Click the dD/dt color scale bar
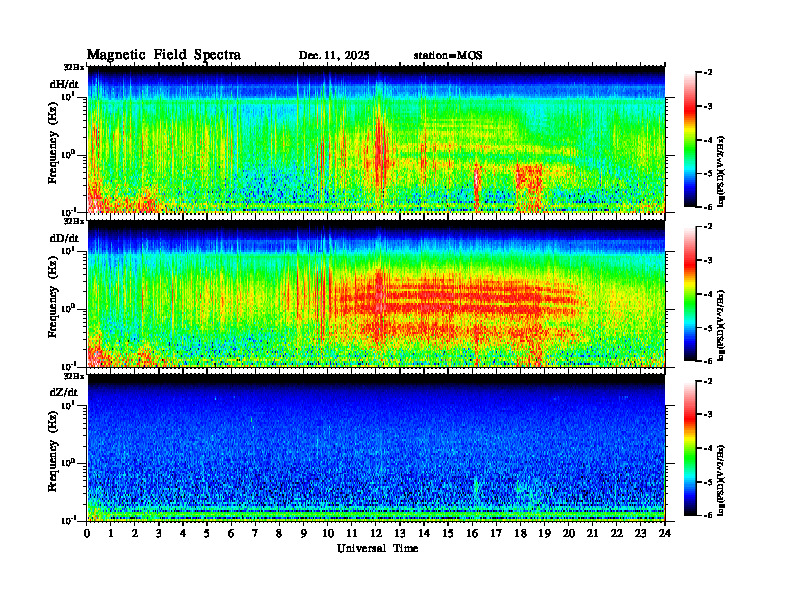 click(690, 294)
